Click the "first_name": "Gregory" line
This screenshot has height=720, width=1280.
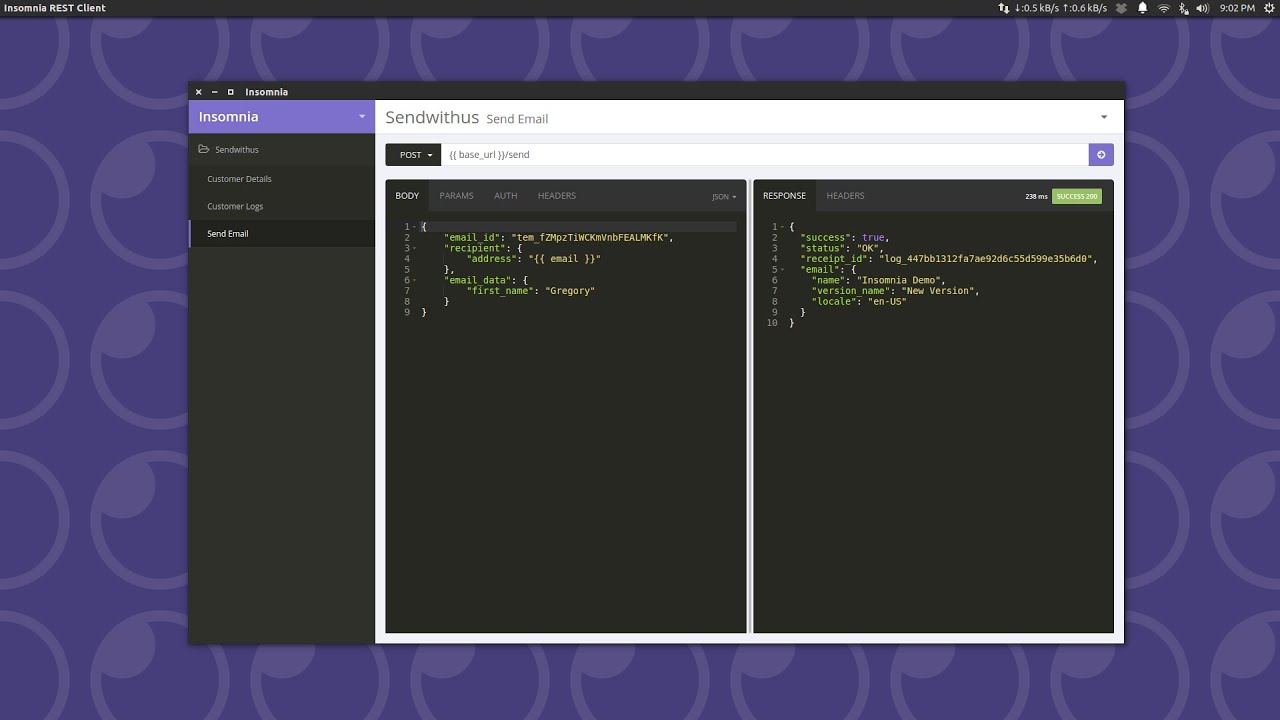[x=530, y=291]
